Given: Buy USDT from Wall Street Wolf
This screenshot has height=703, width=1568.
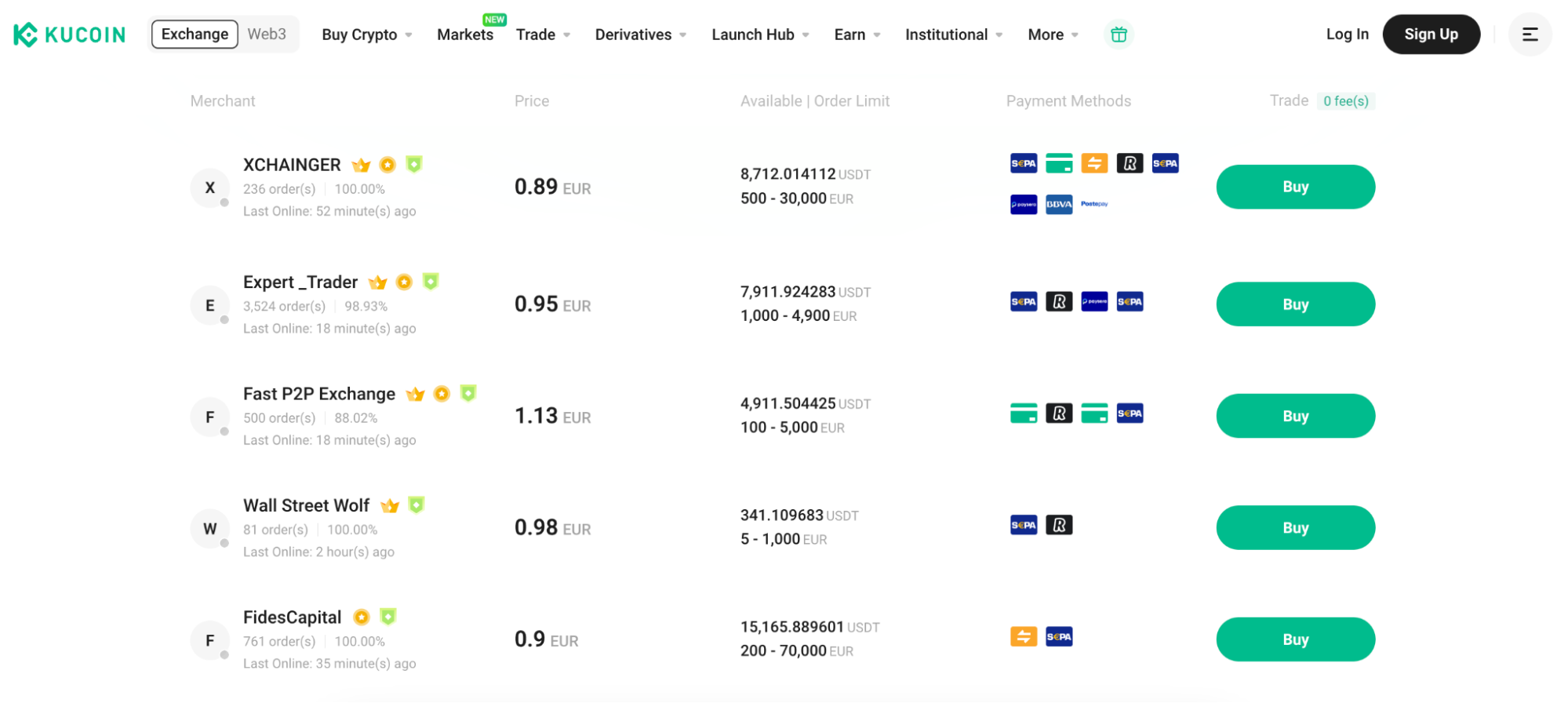Looking at the screenshot, I should [1295, 527].
